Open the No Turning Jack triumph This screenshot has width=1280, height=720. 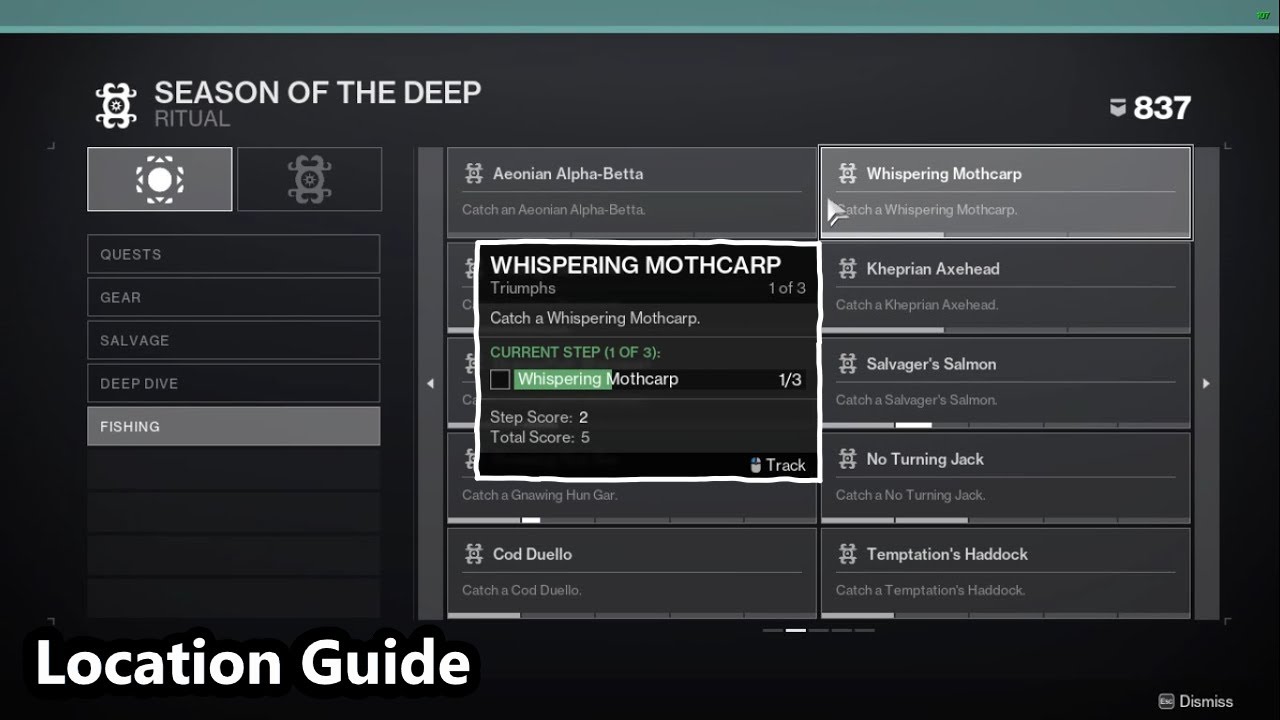click(1005, 477)
